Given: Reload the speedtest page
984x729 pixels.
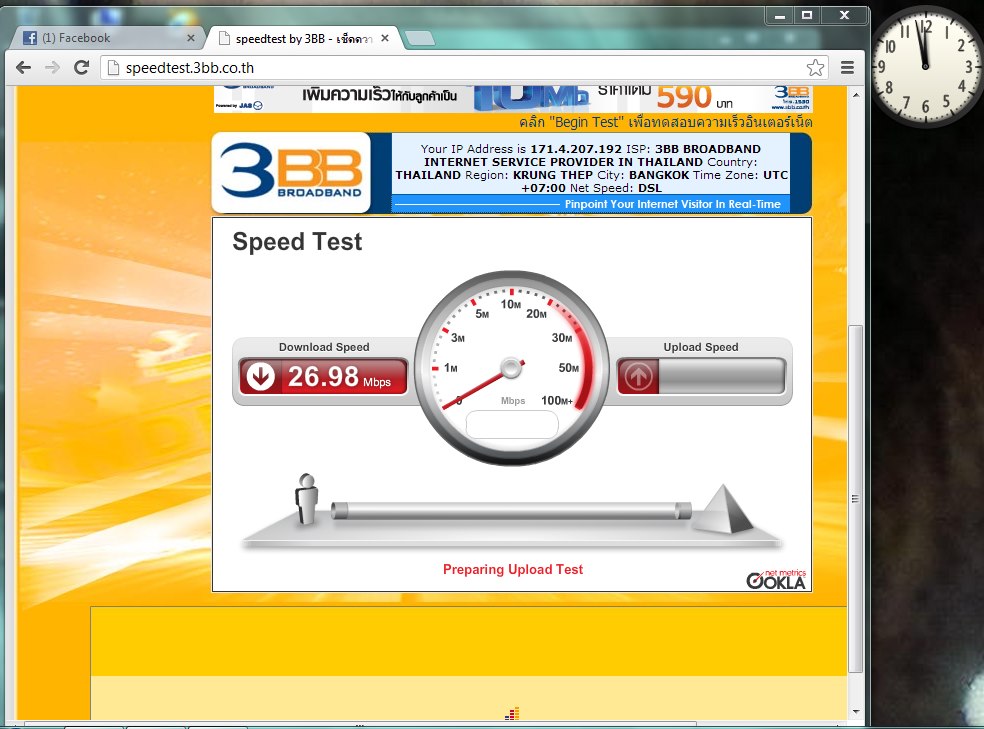Looking at the screenshot, I should click(82, 68).
